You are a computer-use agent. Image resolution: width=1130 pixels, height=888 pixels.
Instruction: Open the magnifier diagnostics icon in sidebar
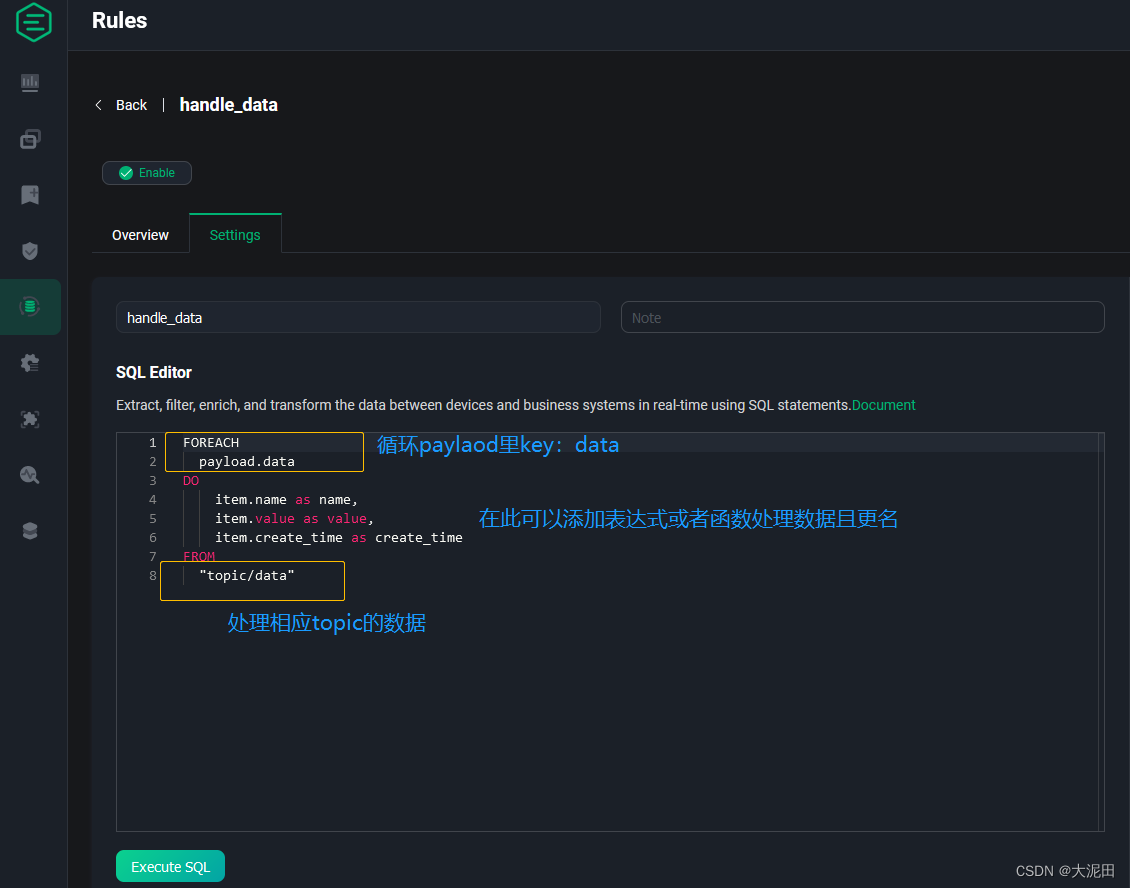30,475
